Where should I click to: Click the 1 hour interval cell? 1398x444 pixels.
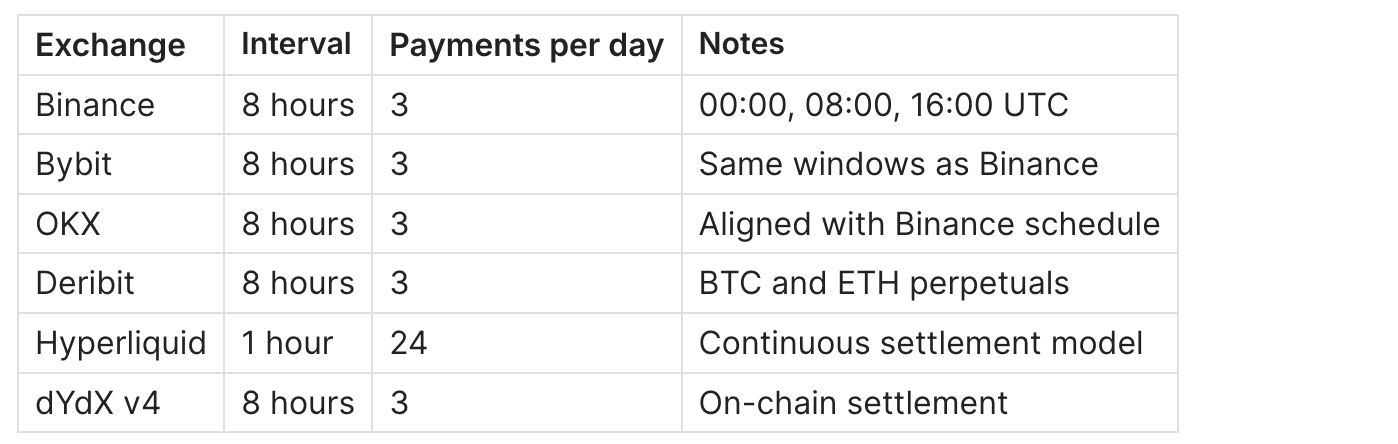pyautogui.click(x=287, y=343)
